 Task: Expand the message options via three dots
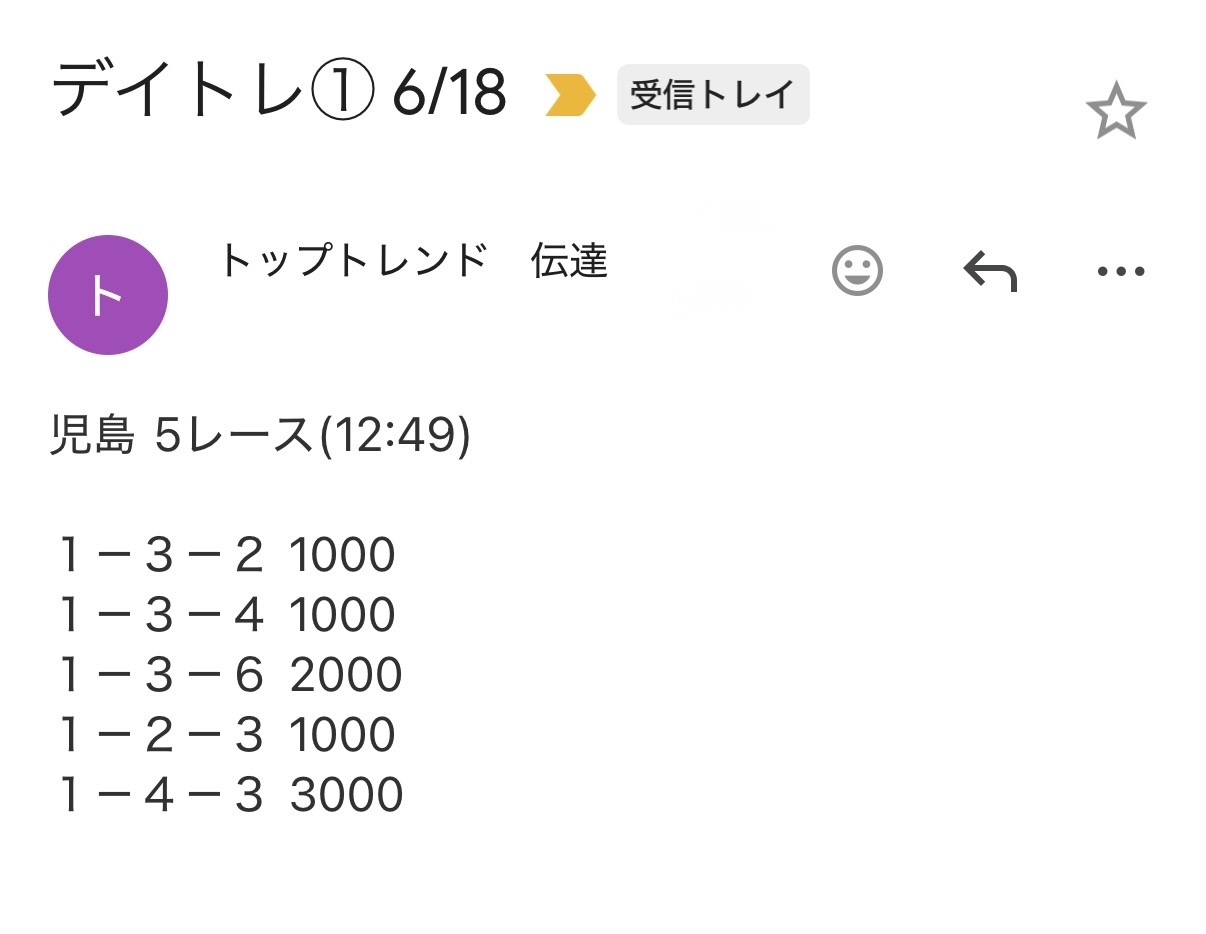(1120, 270)
